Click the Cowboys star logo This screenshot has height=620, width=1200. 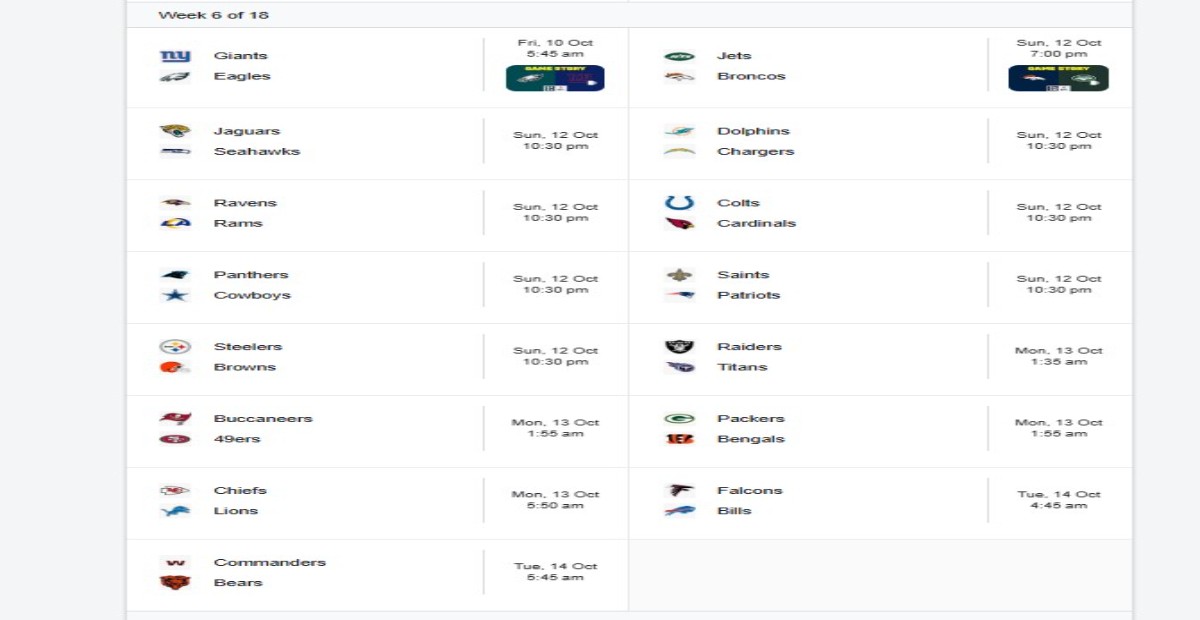(175, 295)
